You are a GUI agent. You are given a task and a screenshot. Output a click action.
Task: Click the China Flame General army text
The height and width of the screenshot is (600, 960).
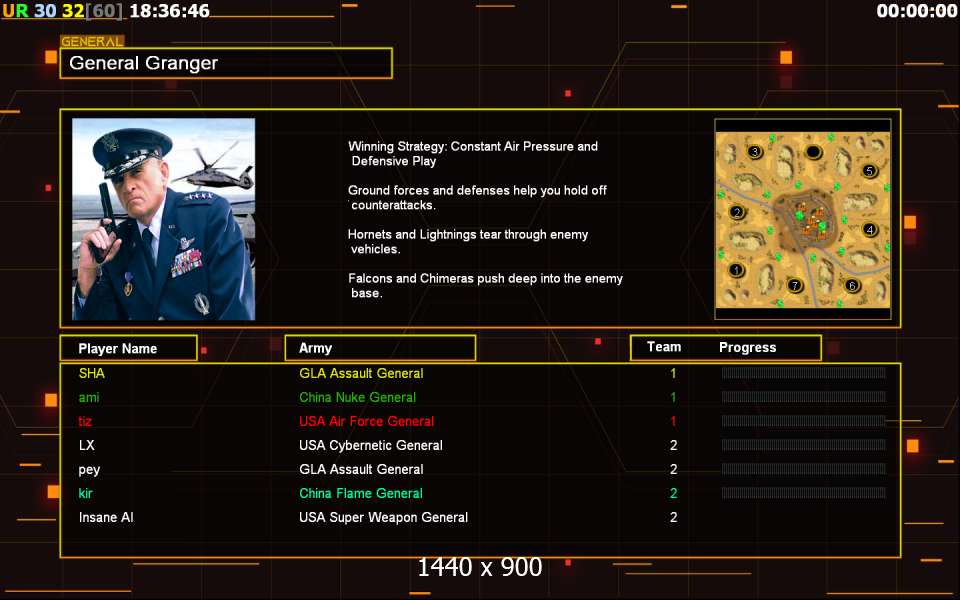tap(361, 493)
